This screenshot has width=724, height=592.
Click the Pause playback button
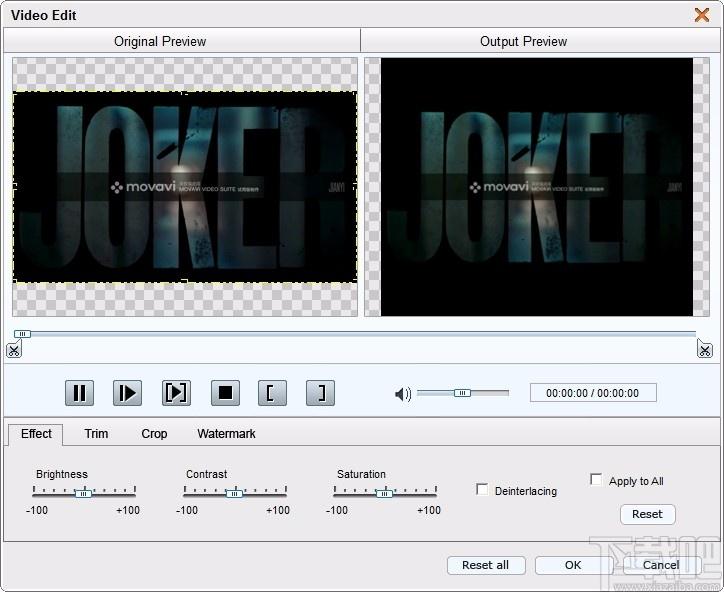pyautogui.click(x=79, y=393)
